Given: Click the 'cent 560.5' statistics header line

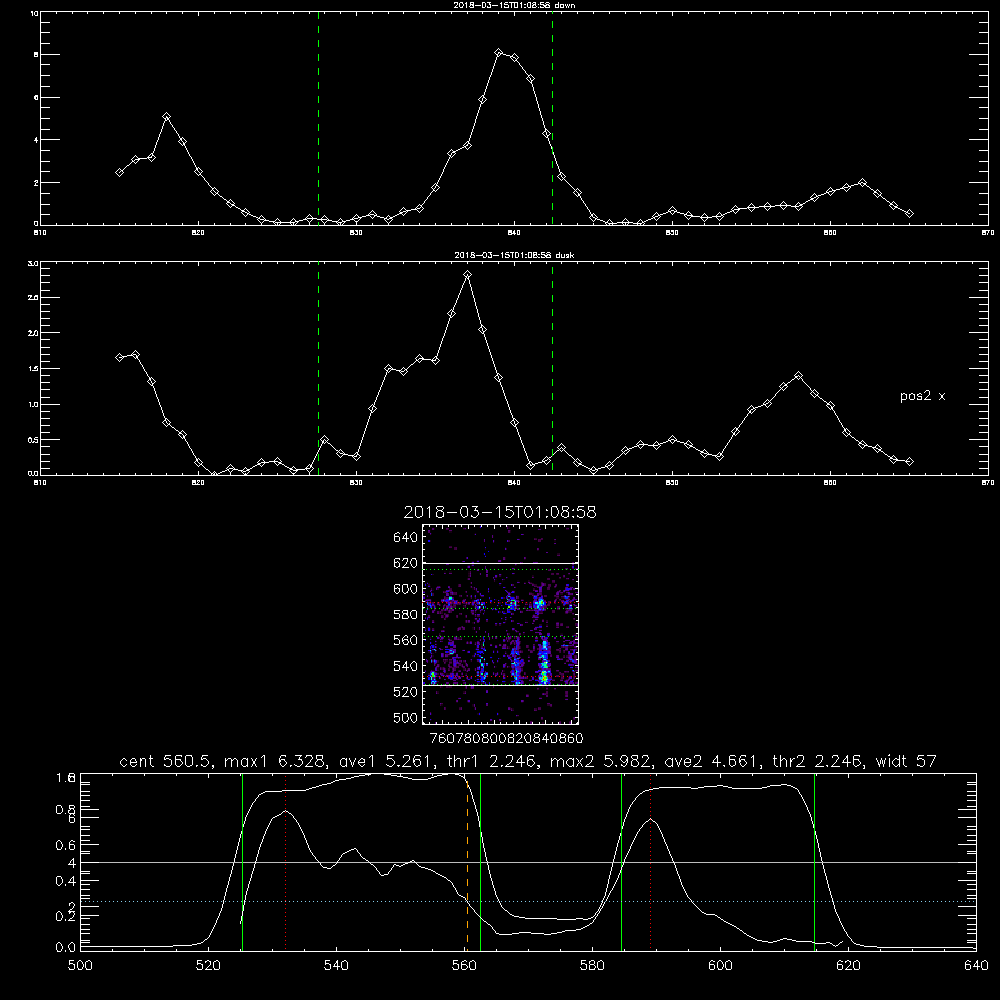Looking at the screenshot, I should click(x=528, y=761).
